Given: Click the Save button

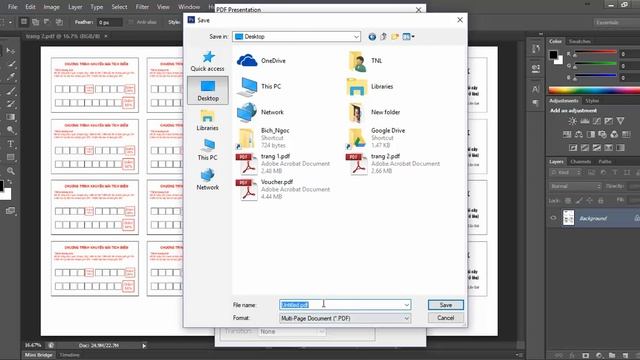Looking at the screenshot, I should tap(446, 305).
